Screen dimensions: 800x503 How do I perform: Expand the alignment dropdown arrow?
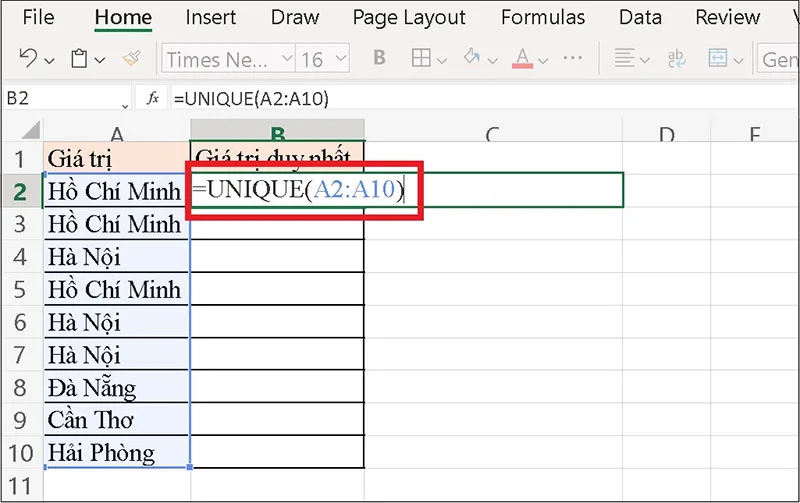(x=645, y=61)
